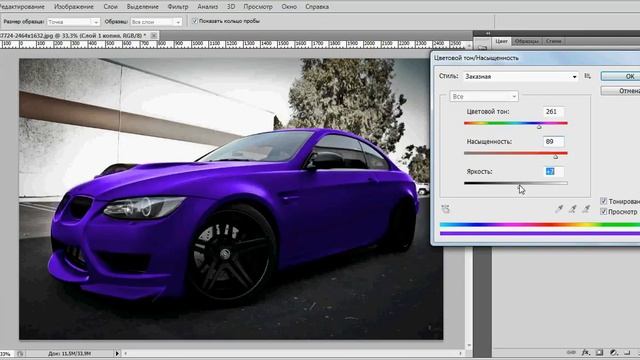
Task: Click the horizontal scrollbar right arrow
Action: tap(460, 353)
